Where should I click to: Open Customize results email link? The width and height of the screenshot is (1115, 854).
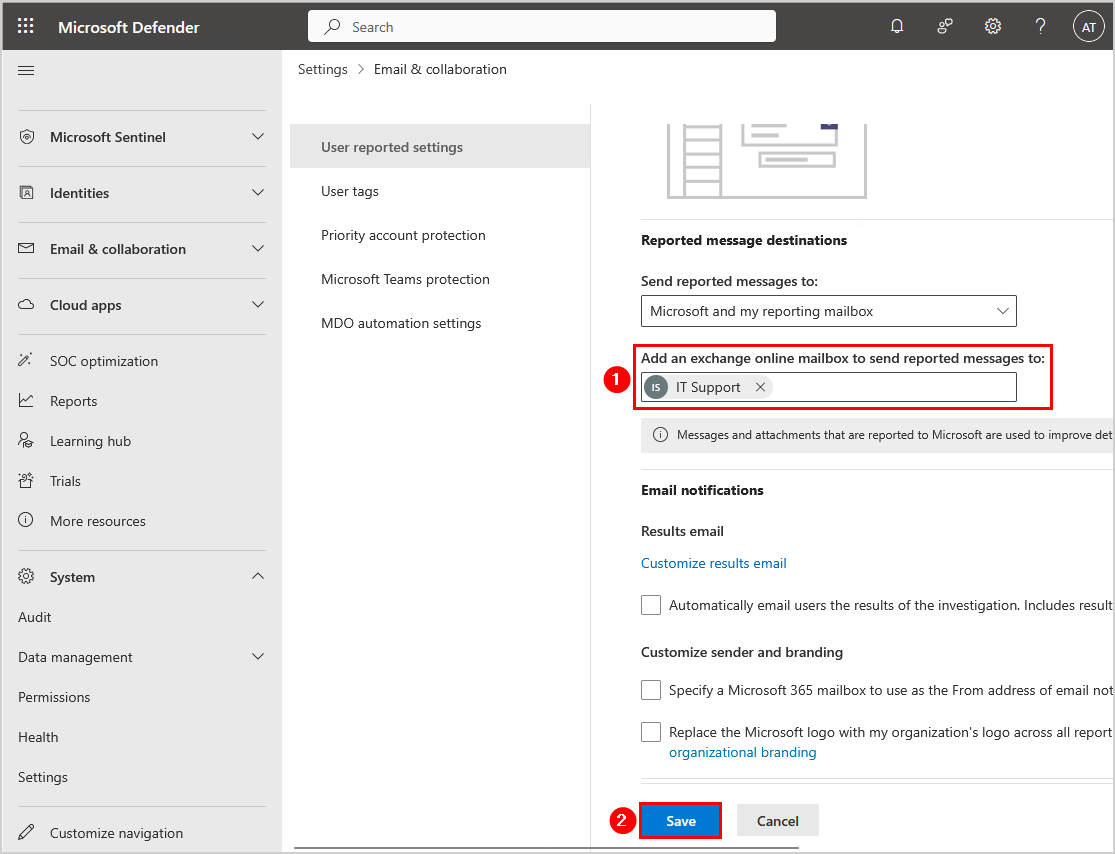tap(713, 563)
